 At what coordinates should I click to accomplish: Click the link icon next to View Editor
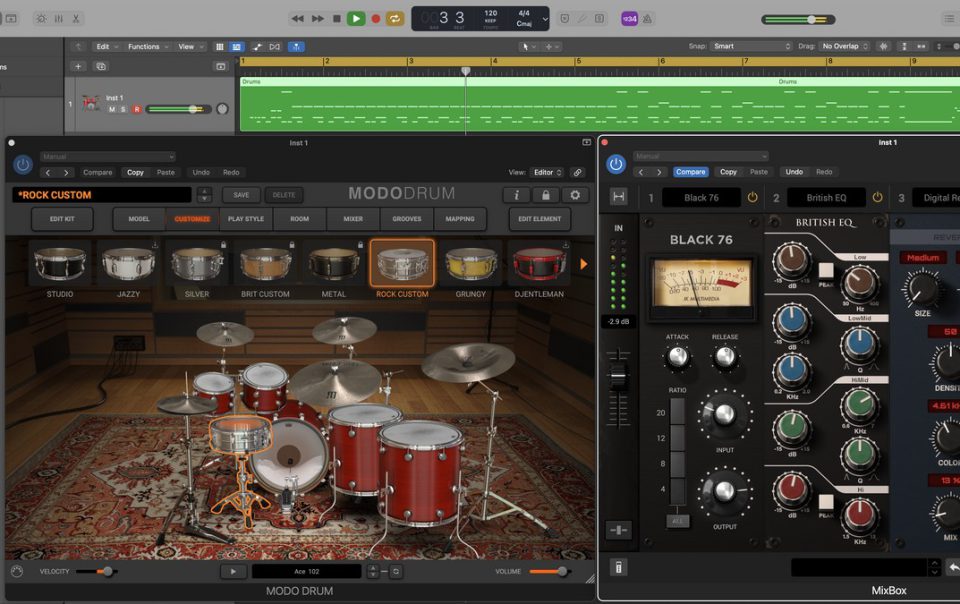(x=577, y=172)
